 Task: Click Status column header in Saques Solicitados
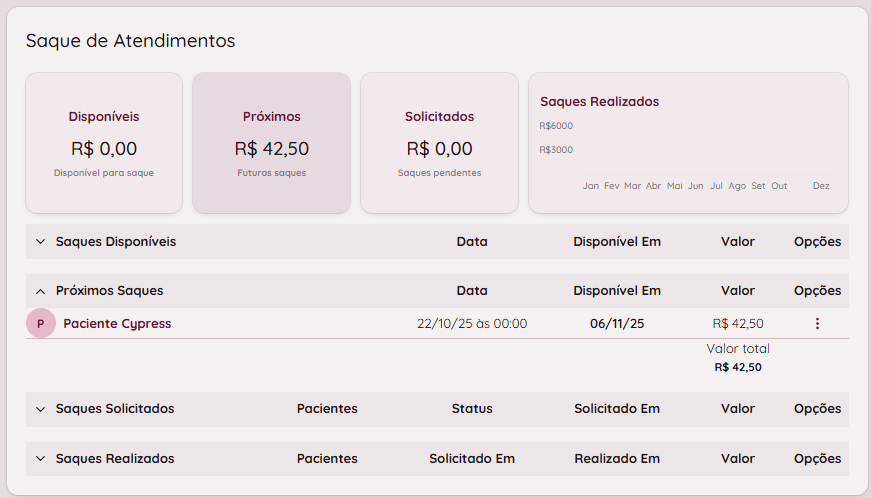tap(472, 409)
